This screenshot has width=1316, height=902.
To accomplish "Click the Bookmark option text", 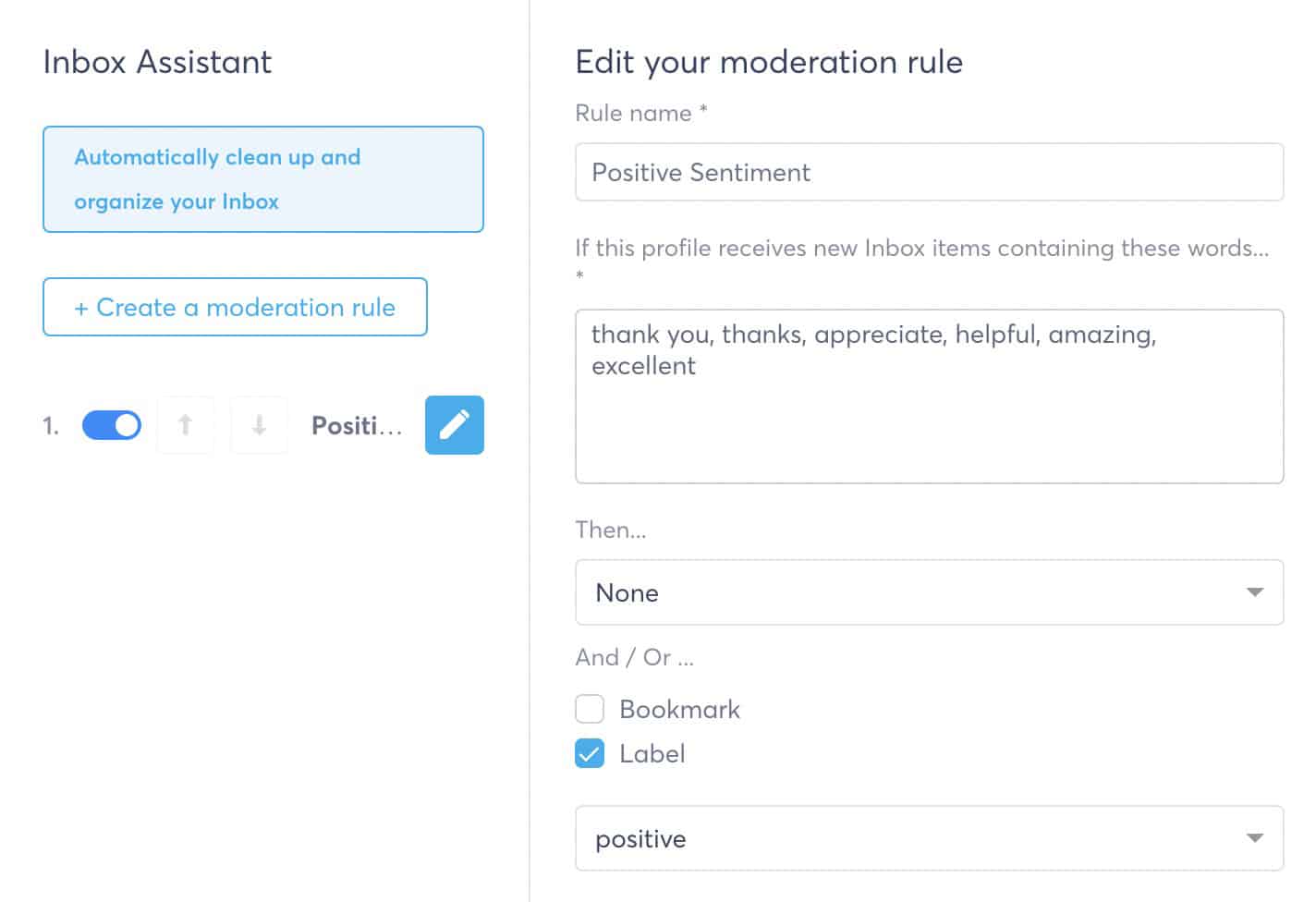I will 679,709.
